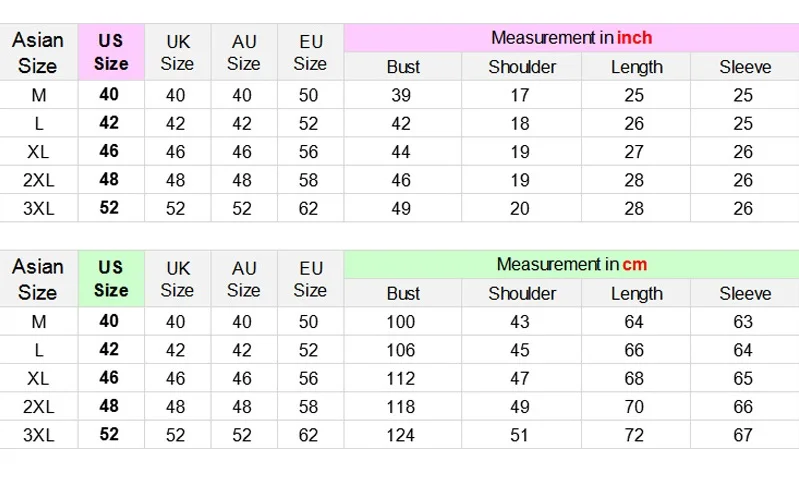Screen dimensions: 799x477
Task: Click shoulder value 20 in inch table
Action: [x=520, y=208]
